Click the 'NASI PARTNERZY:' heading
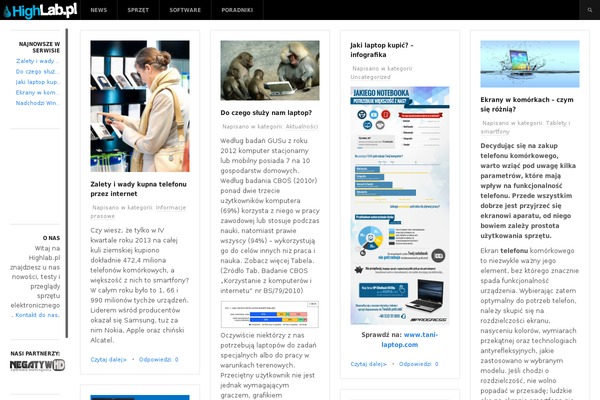Viewport: 600px width, 400px height. tap(35, 354)
